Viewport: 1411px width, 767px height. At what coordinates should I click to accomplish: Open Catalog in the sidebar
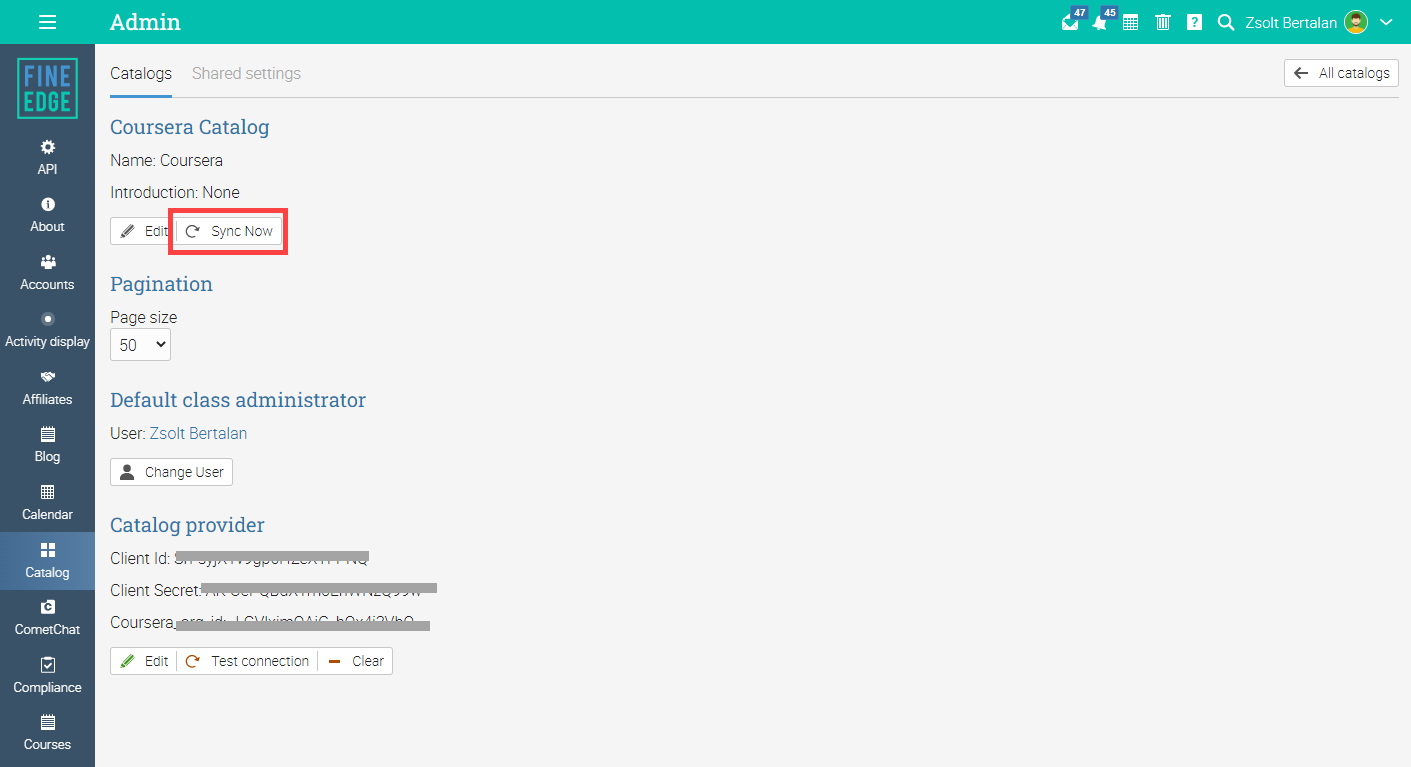(x=47, y=561)
